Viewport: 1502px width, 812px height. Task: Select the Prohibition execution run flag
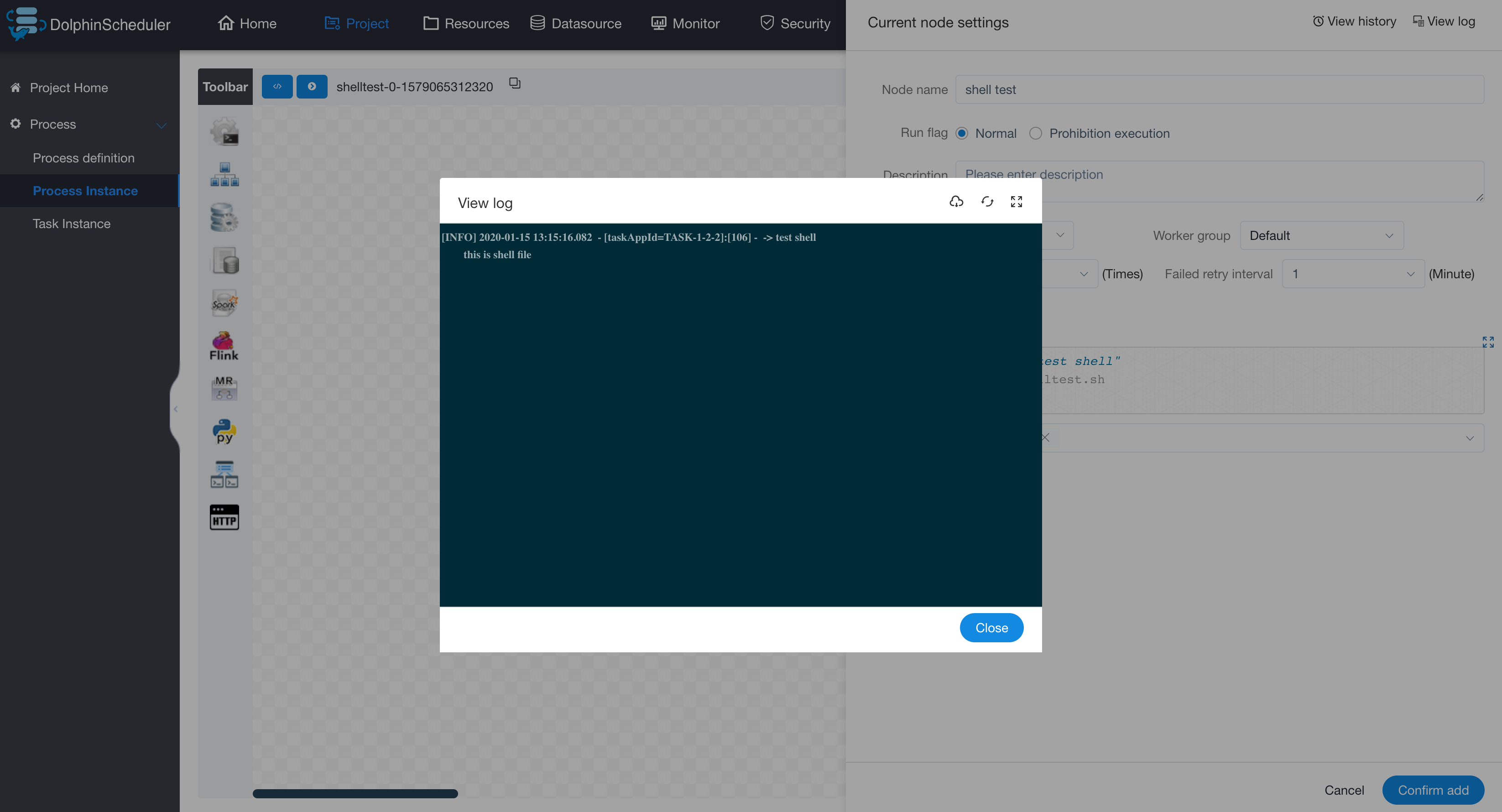[x=1036, y=133]
